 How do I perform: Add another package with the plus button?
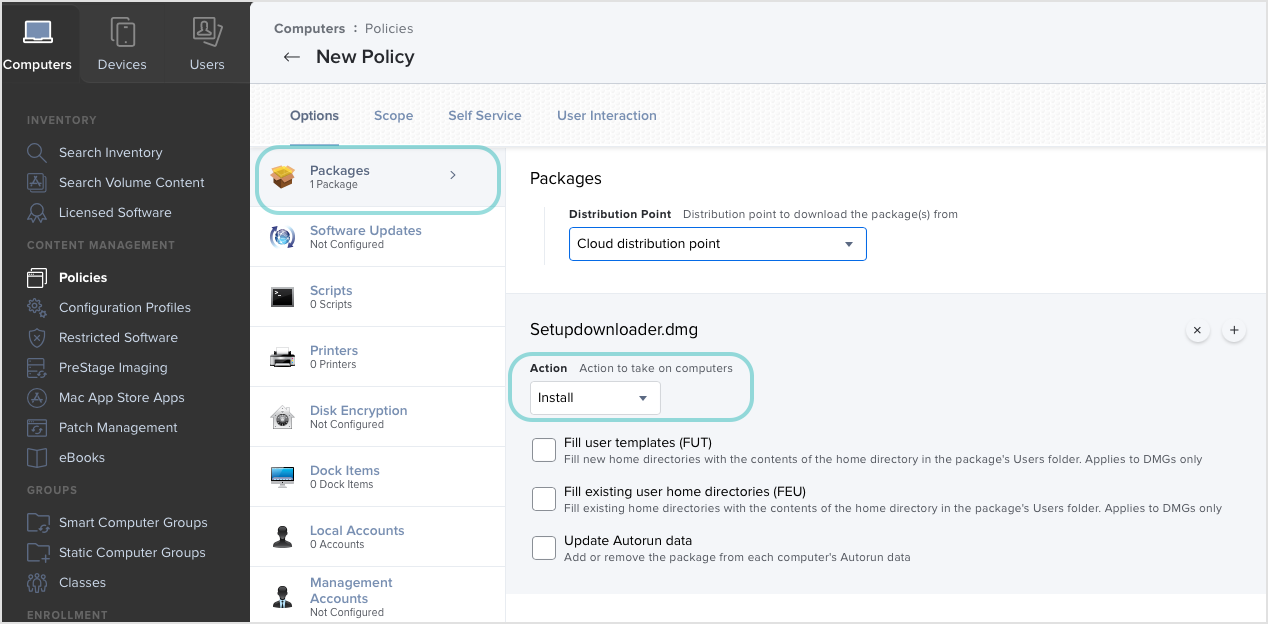1233,329
